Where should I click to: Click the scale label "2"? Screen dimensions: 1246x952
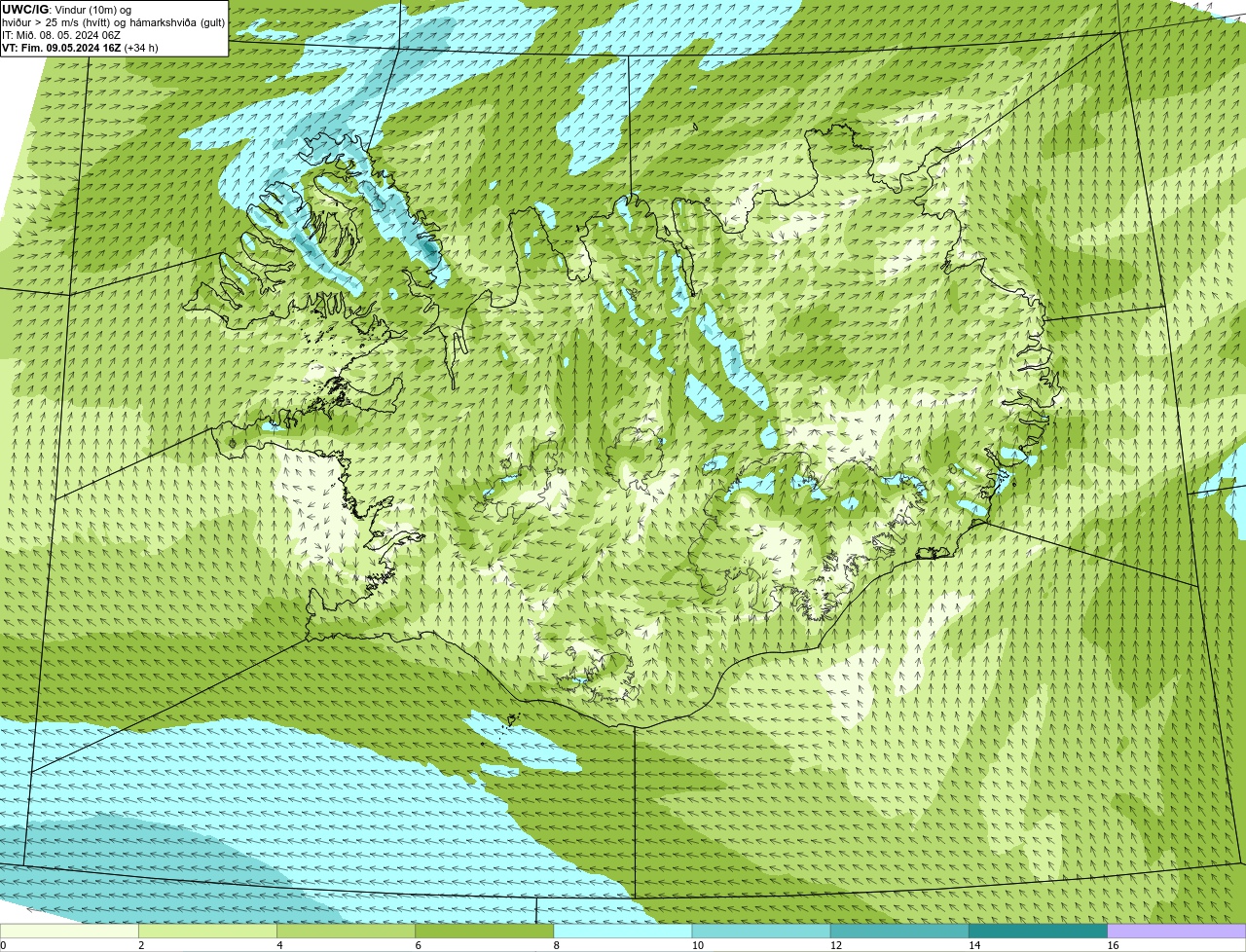pos(141,945)
